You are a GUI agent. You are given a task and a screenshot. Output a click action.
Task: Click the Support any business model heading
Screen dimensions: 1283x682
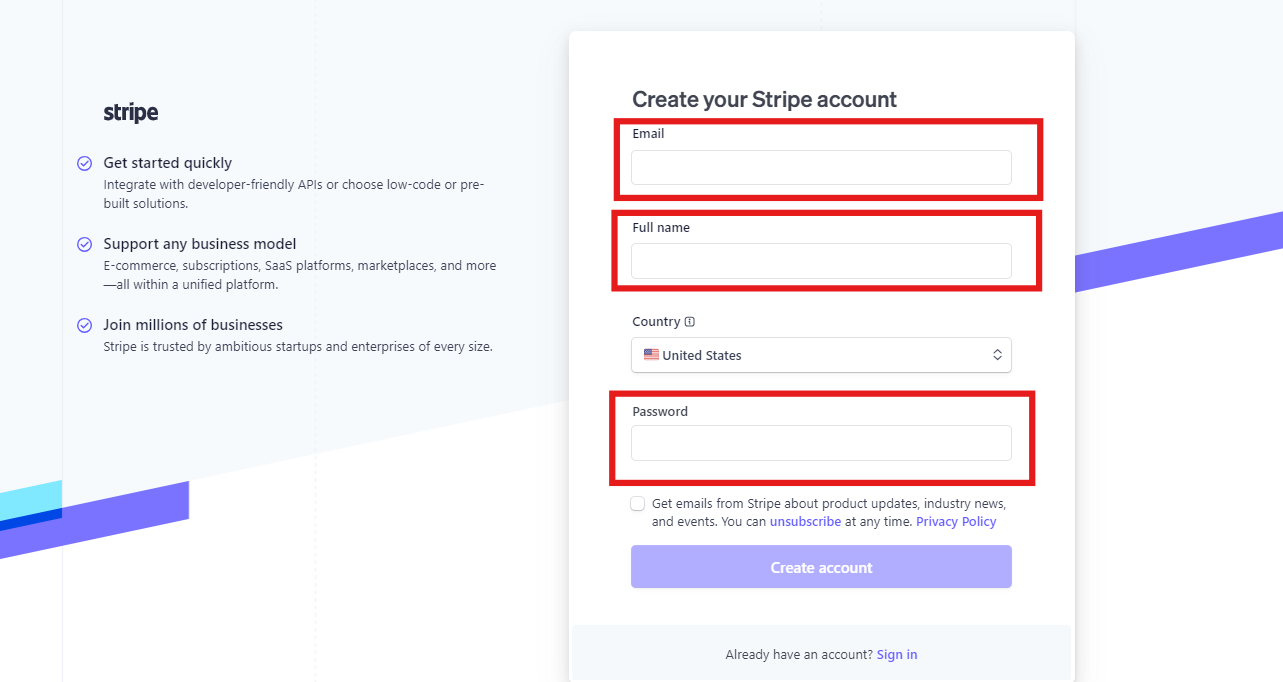200,244
